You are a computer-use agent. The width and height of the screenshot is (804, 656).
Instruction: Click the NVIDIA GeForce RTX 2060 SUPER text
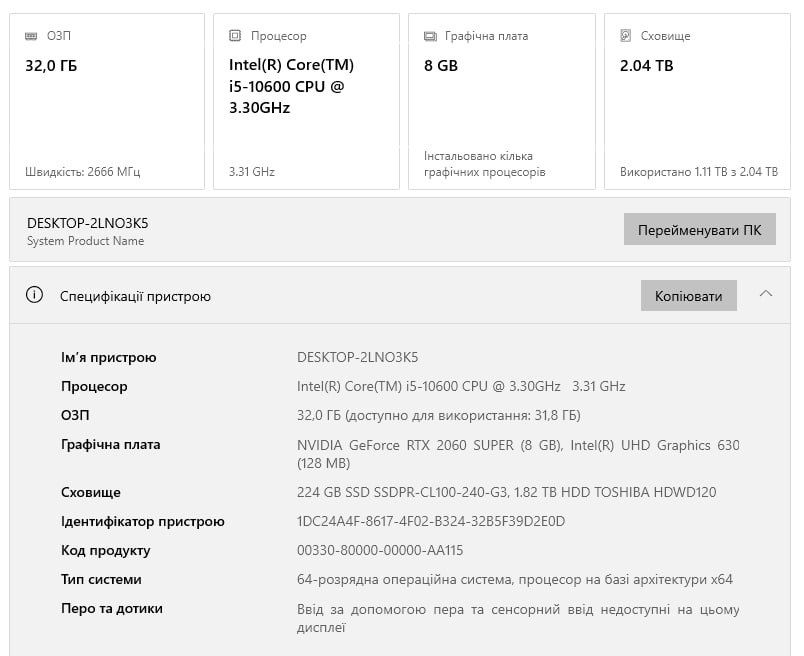click(x=430, y=445)
